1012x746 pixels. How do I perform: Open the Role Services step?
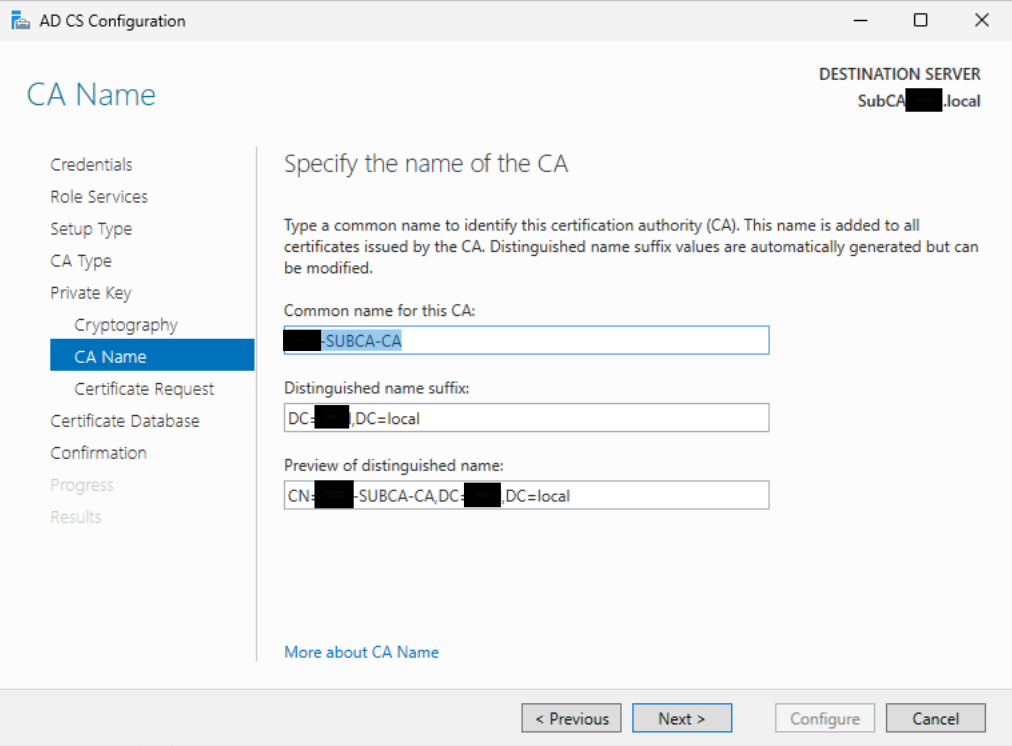point(99,197)
